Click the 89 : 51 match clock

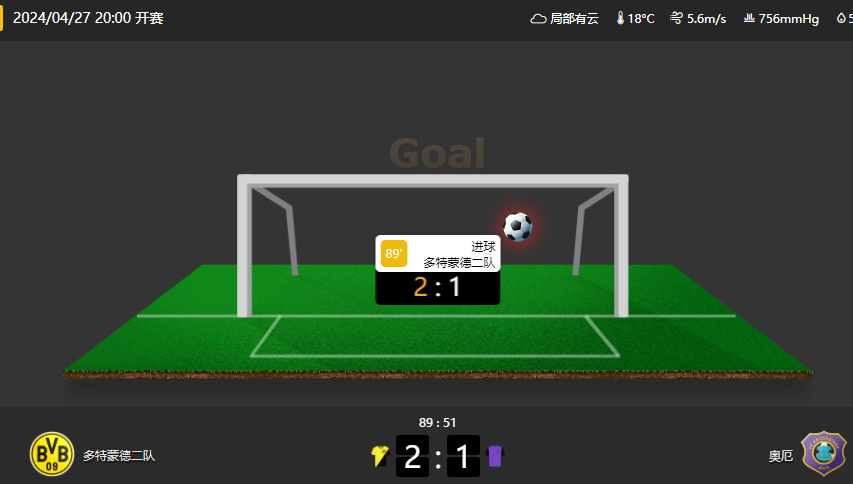point(437,423)
